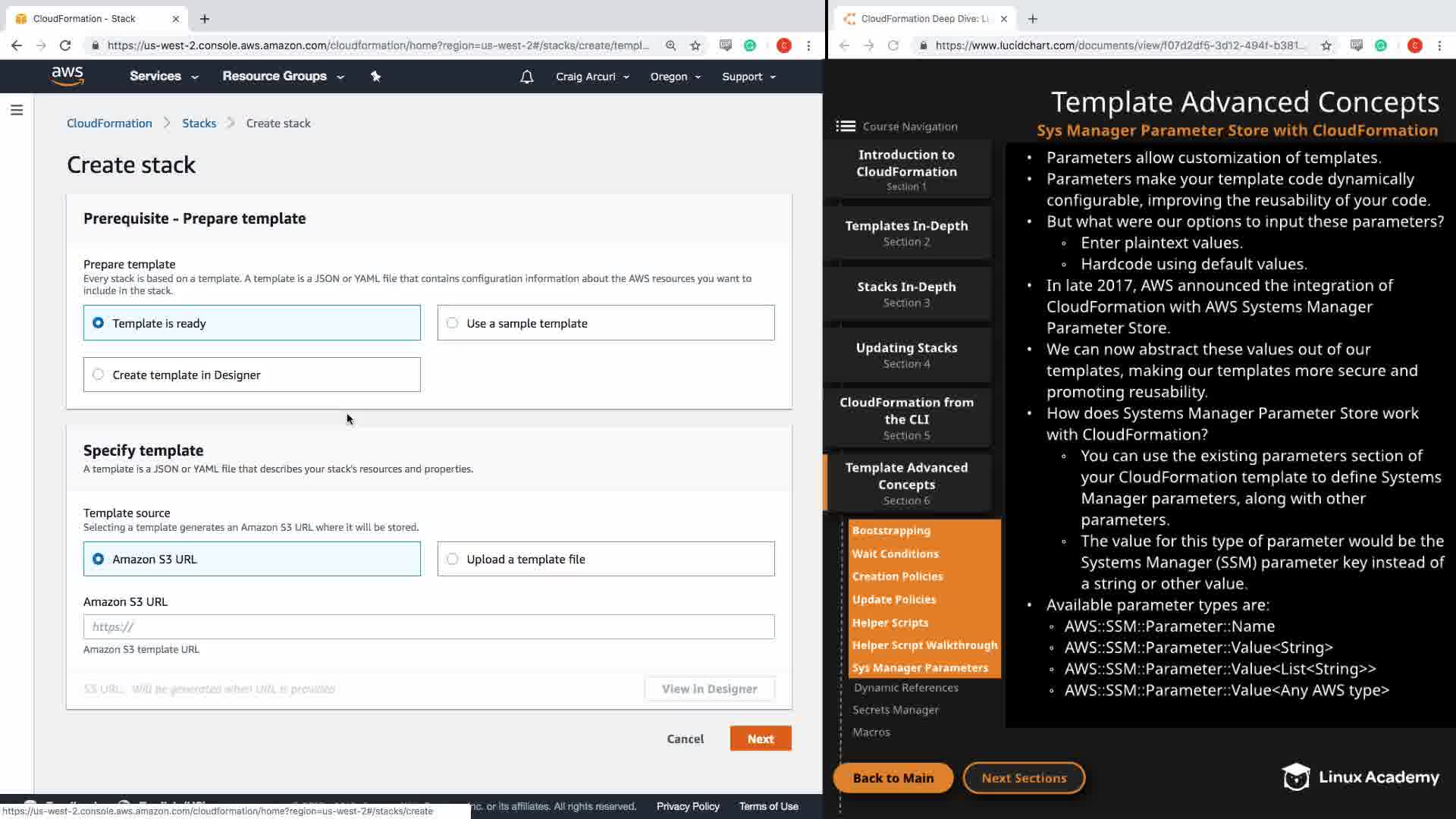This screenshot has height=819, width=1456.
Task: Click the Amazon S3 URL input field
Action: [428, 627]
